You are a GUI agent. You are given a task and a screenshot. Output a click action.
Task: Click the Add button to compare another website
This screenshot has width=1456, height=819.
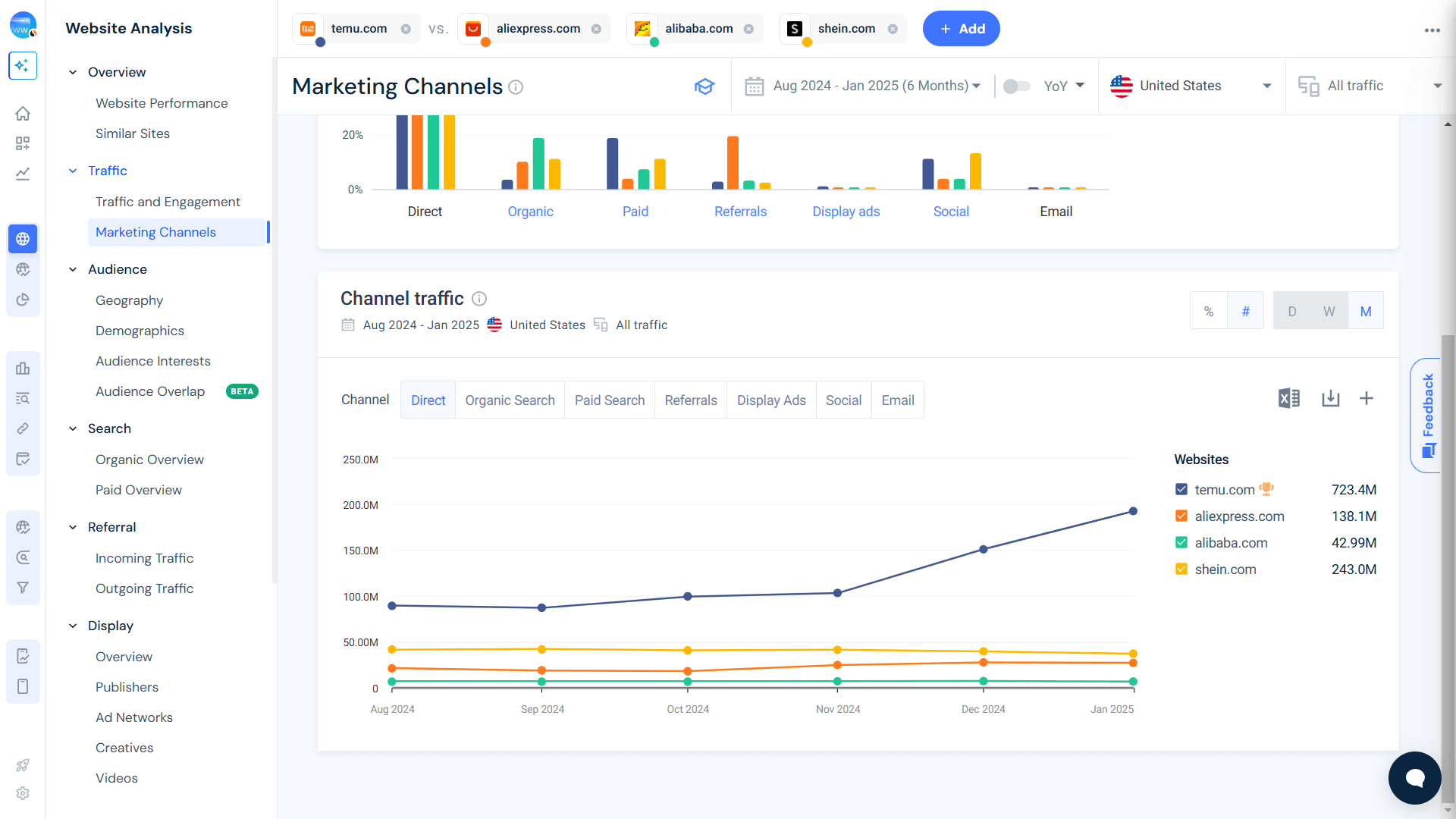point(961,28)
